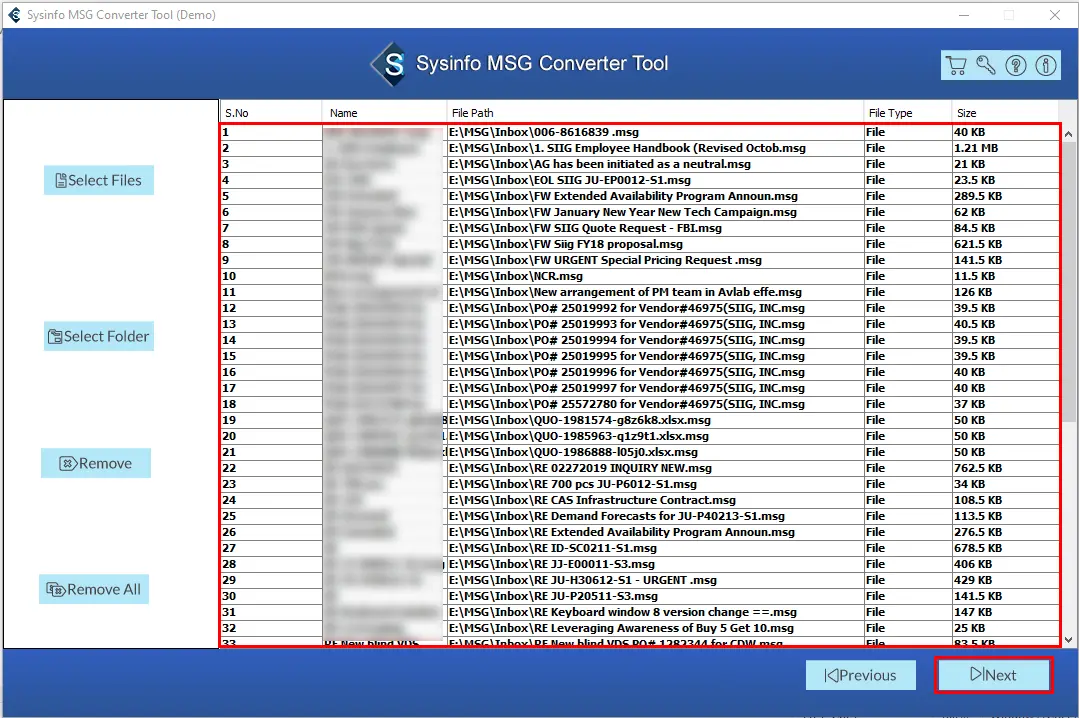Open help via question mark icon
Screen dimensions: 1079x718
click(1016, 66)
